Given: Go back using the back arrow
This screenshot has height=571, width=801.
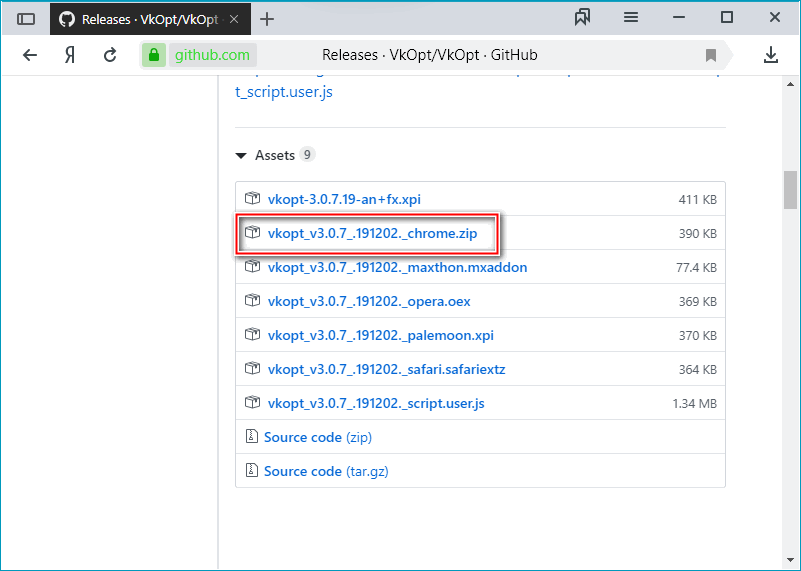Looking at the screenshot, I should (29, 55).
